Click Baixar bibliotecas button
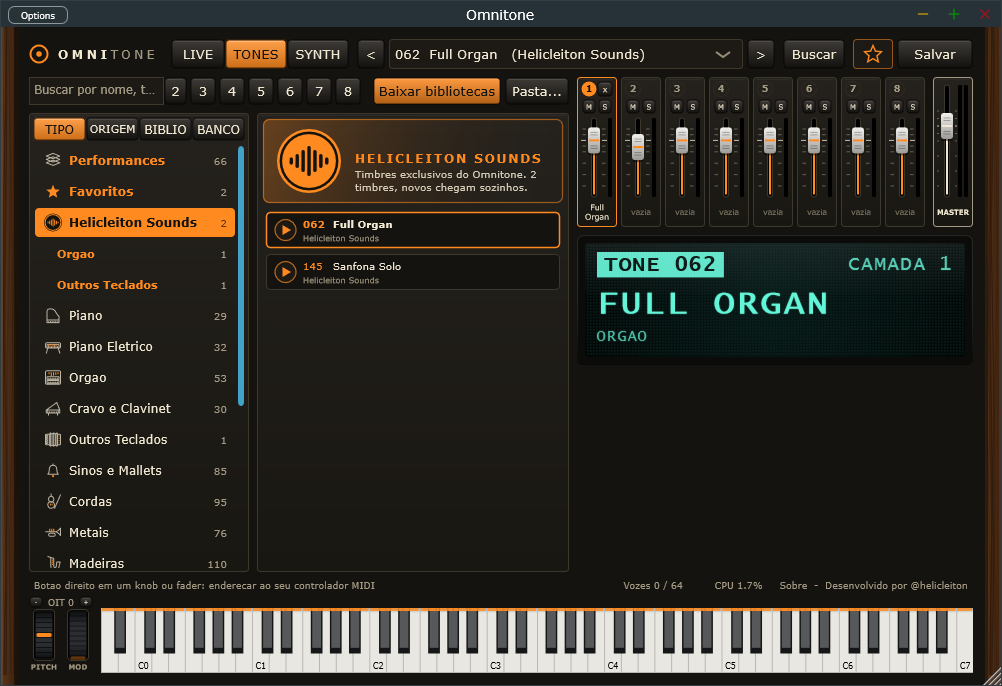This screenshot has height=686, width=1002. [437, 91]
